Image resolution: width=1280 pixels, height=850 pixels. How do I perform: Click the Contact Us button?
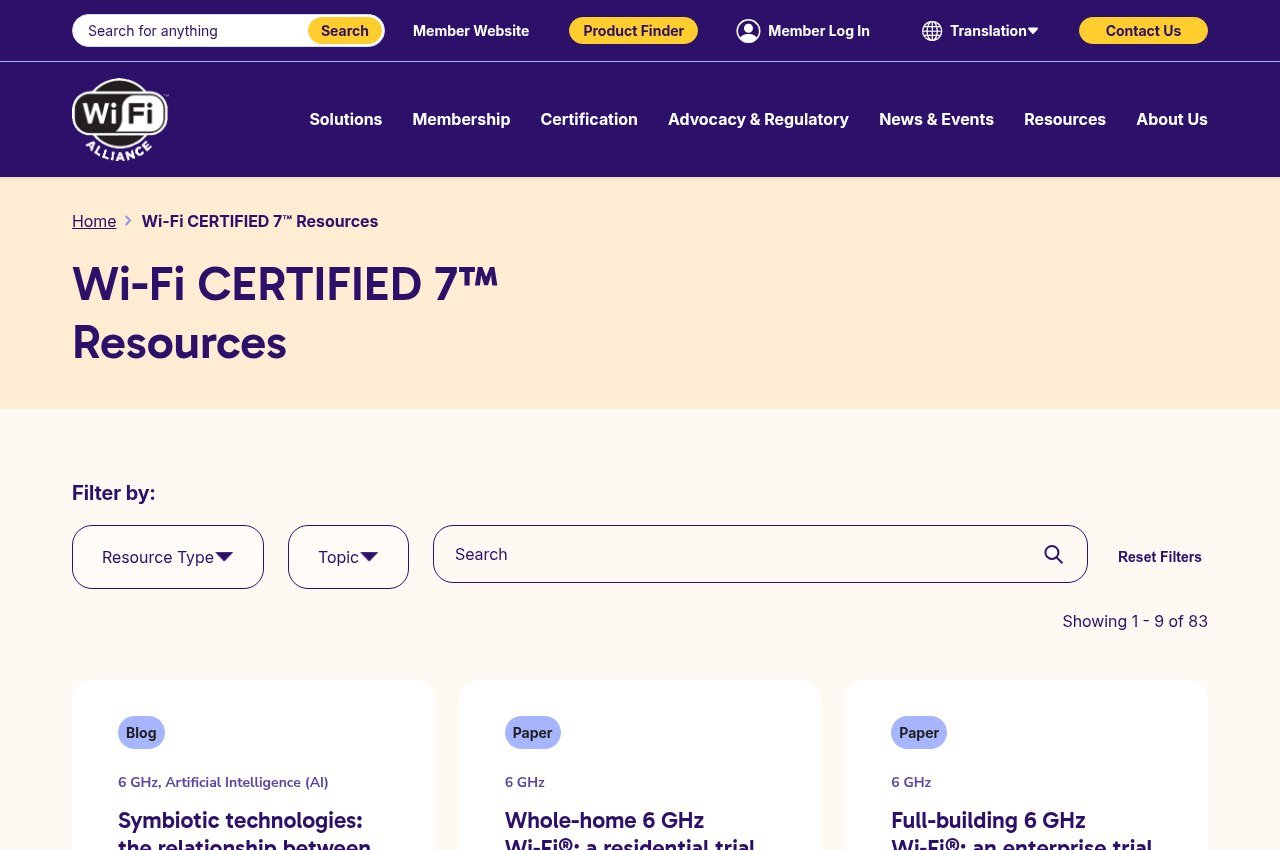1143,31
